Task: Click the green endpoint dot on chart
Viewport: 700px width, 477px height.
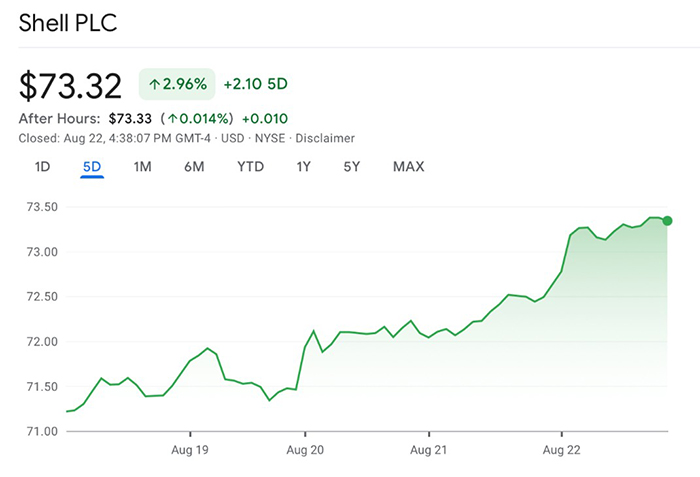Action: pyautogui.click(x=667, y=221)
